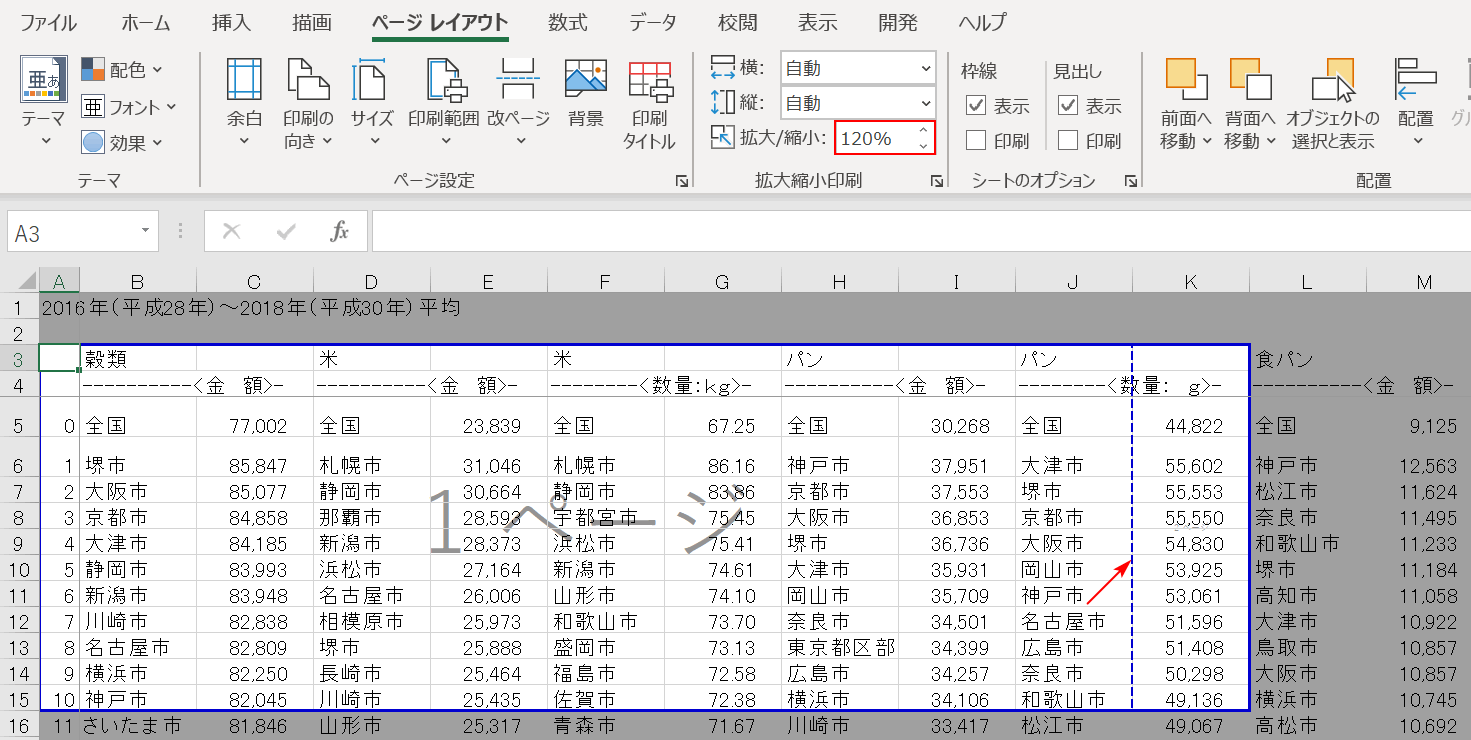
Task: Expand the Name Box dropdown arrow
Action: (146, 232)
